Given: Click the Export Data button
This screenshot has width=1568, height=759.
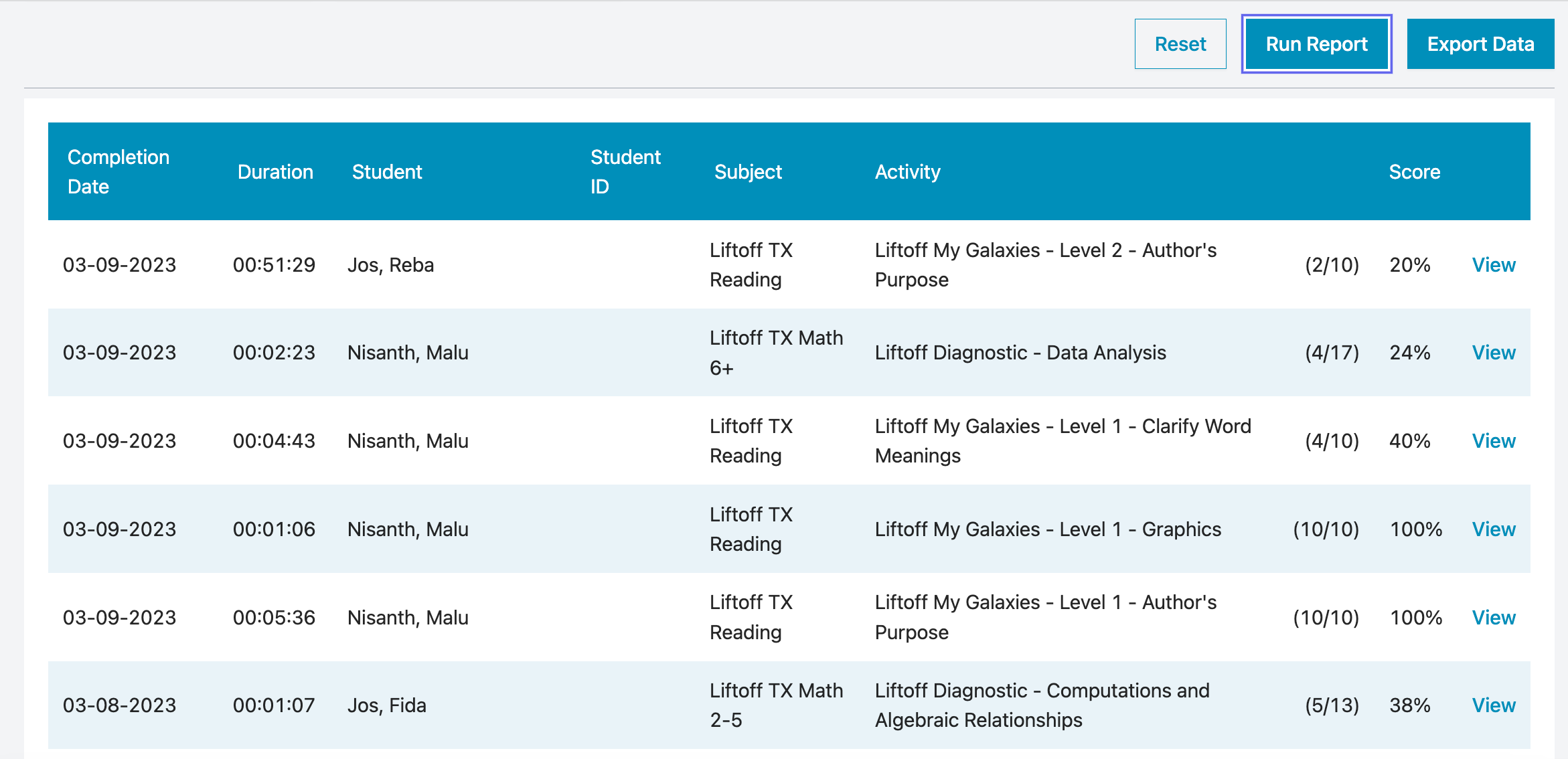Looking at the screenshot, I should click(1480, 44).
